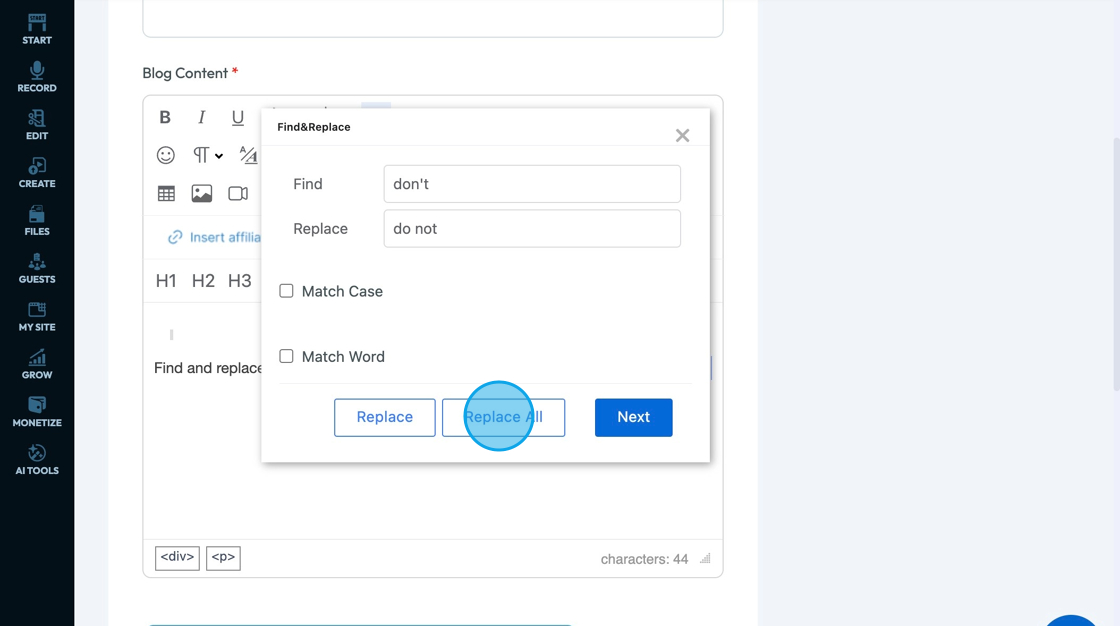Insert an image into blog content
Viewport: 1120px width, 626px height.
click(x=202, y=194)
